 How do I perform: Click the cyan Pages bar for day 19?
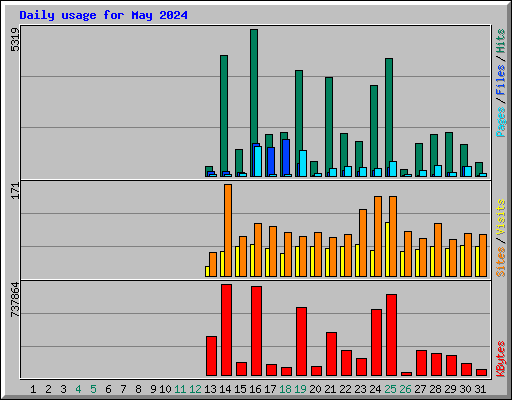coord(303,163)
